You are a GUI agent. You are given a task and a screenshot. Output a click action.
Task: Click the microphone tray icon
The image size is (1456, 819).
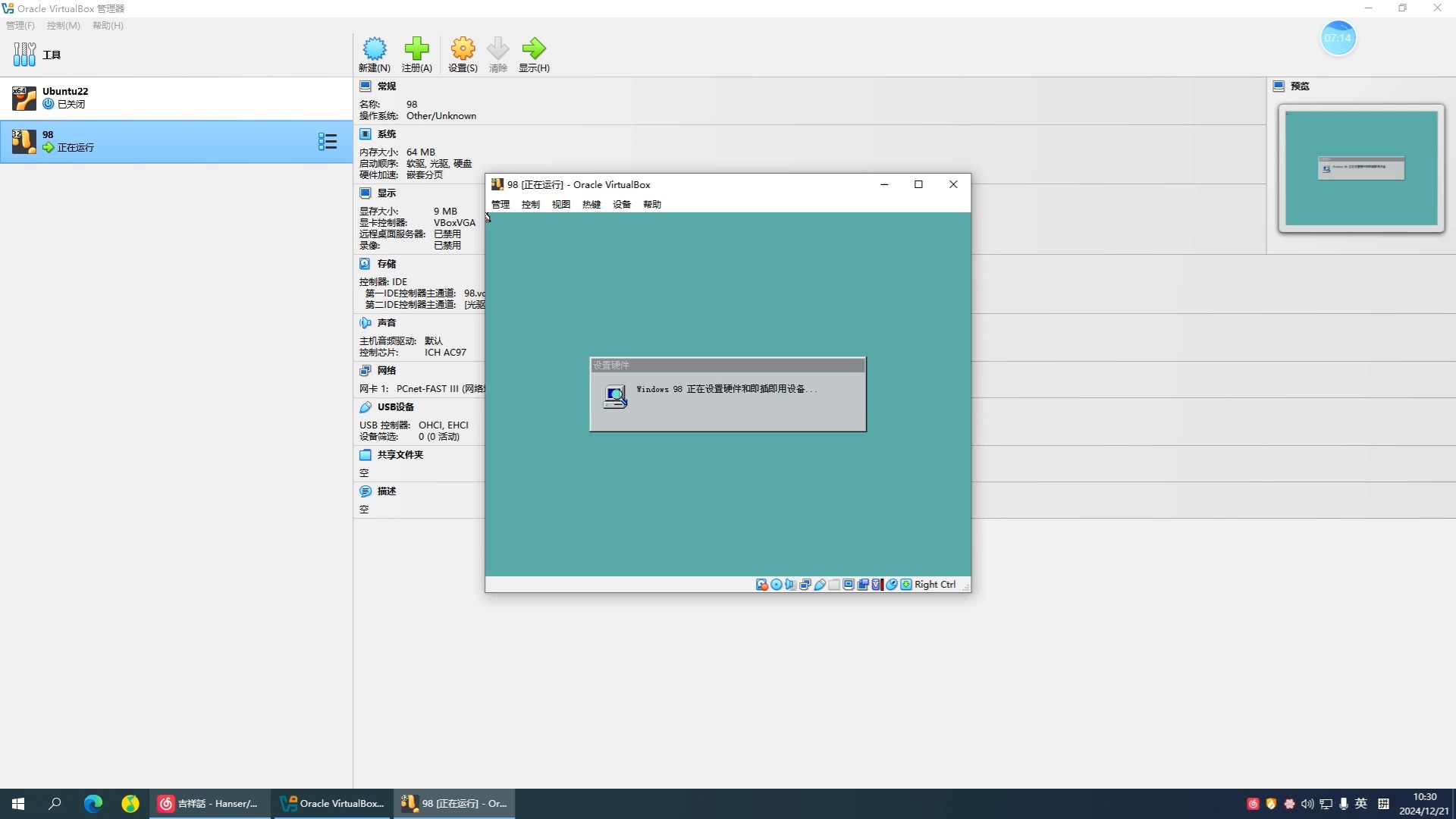coord(1344,804)
